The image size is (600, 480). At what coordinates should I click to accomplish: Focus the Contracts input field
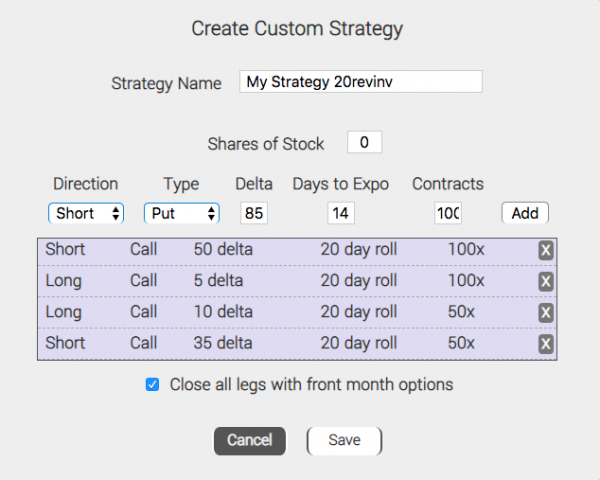coord(447,213)
